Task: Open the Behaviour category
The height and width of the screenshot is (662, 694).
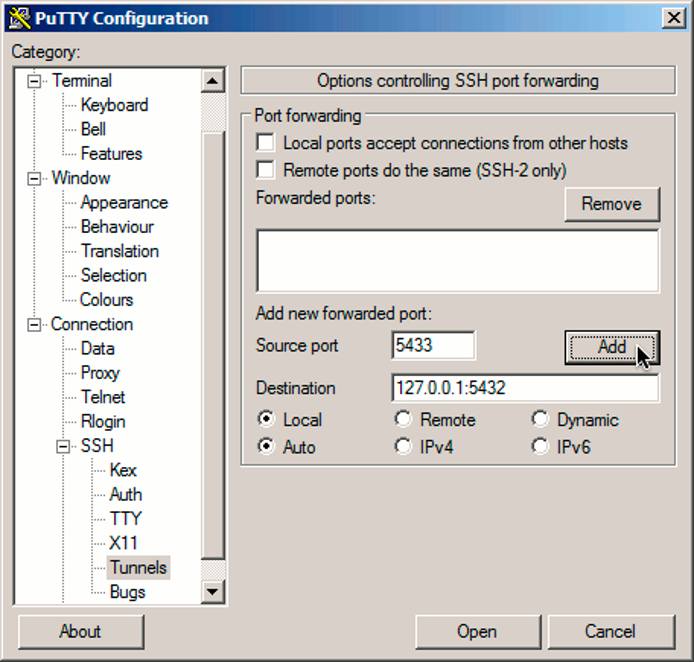Action: click(117, 227)
